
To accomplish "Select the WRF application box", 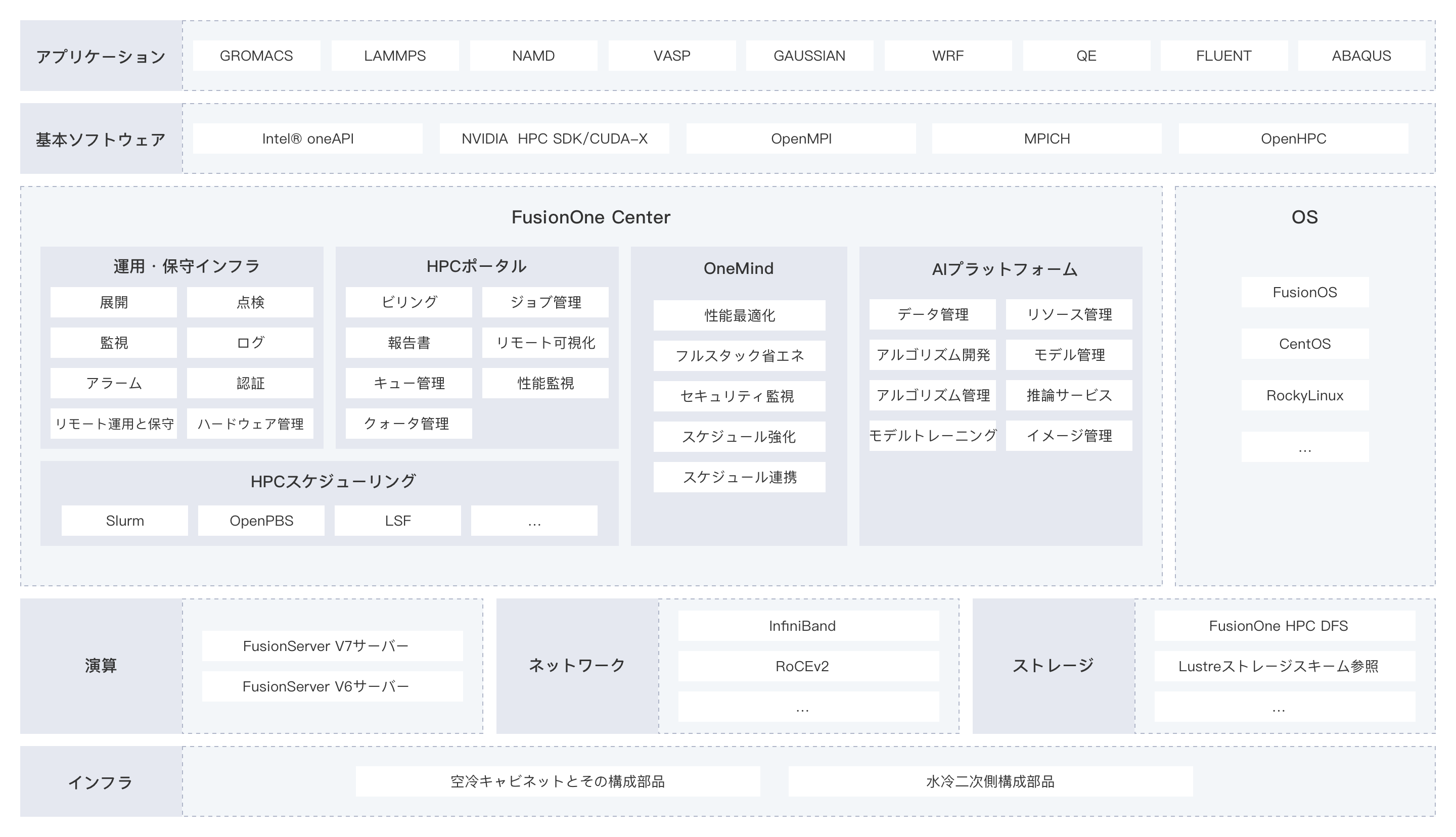I will [948, 56].
